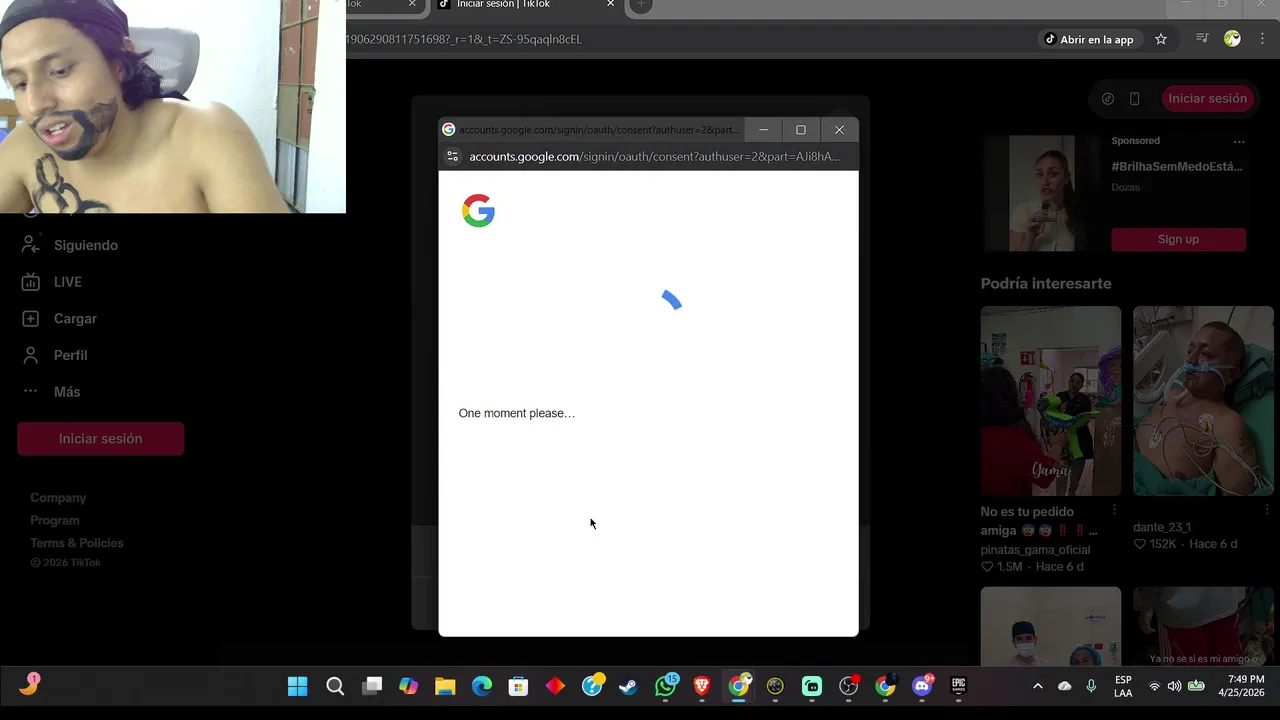Minimize the Google sign-in popup window
The height and width of the screenshot is (720, 1280).
pyautogui.click(x=763, y=130)
